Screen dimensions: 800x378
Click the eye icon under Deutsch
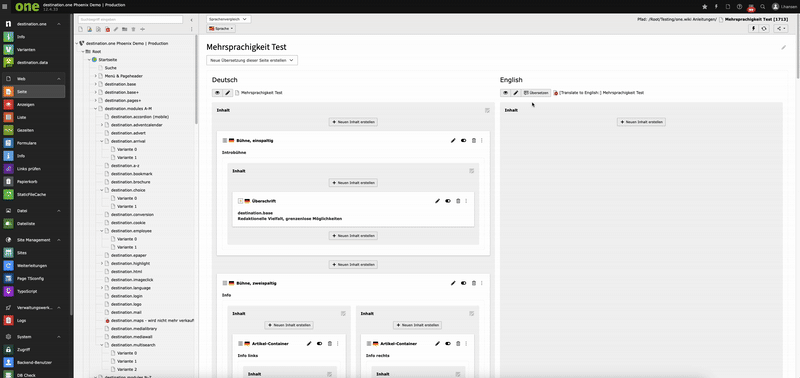[x=217, y=93]
